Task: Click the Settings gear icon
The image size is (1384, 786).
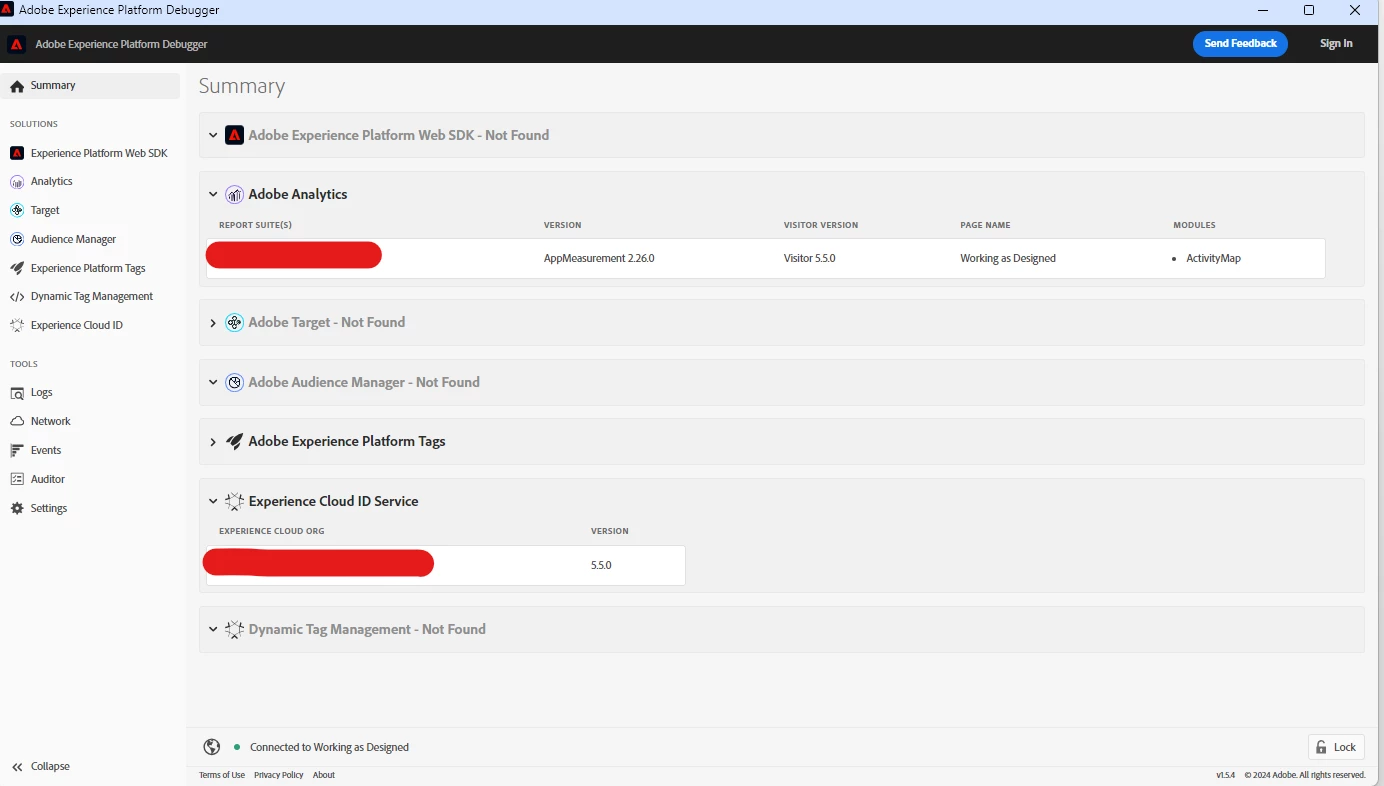Action: tap(17, 508)
